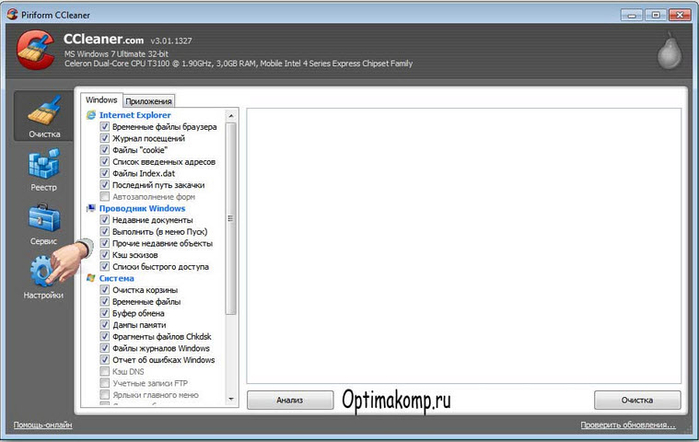
Task: Maximize the Piriform CCleaner window
Action: click(x=656, y=15)
